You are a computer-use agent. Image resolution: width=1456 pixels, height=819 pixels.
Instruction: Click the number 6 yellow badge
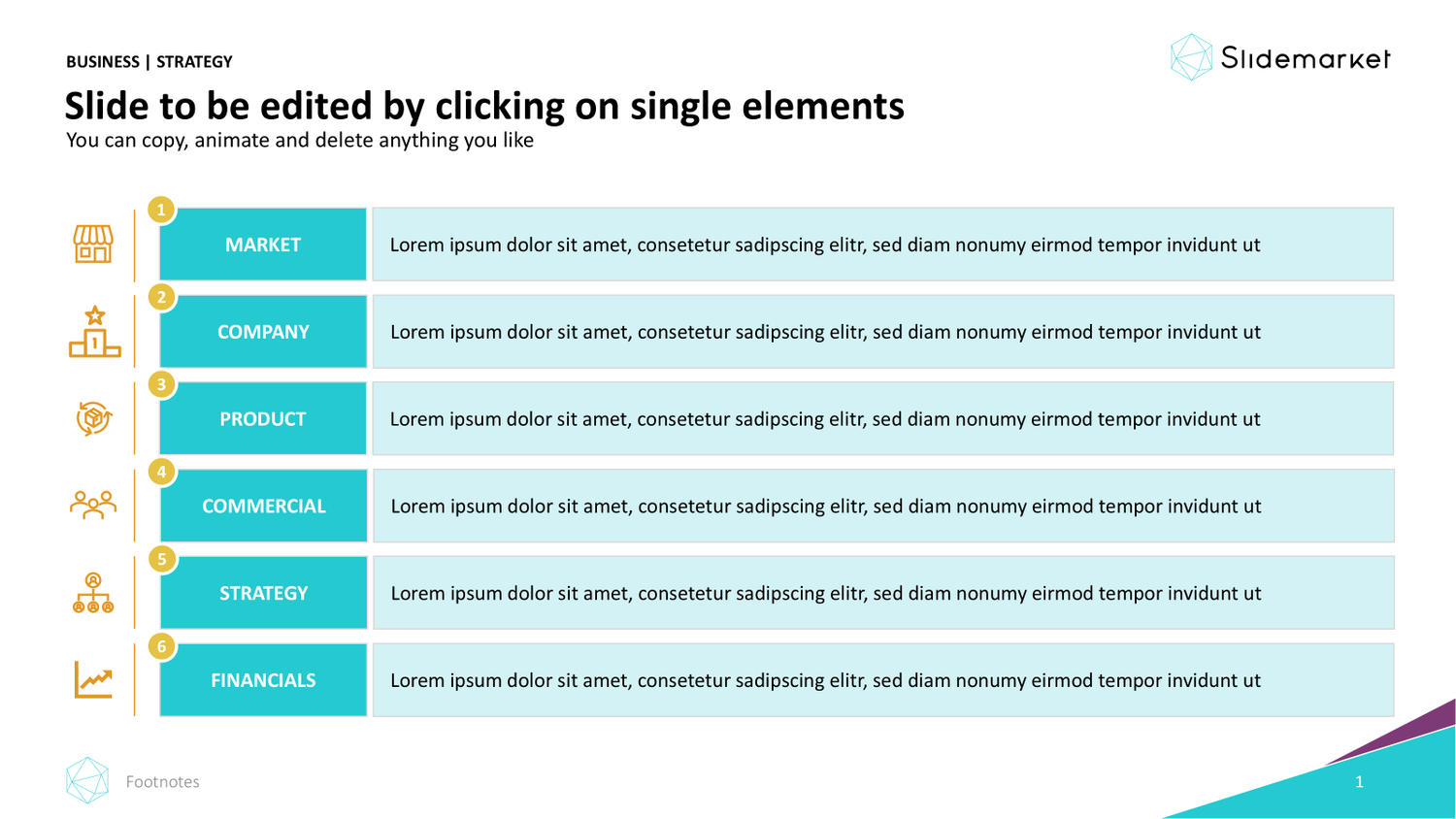click(161, 646)
